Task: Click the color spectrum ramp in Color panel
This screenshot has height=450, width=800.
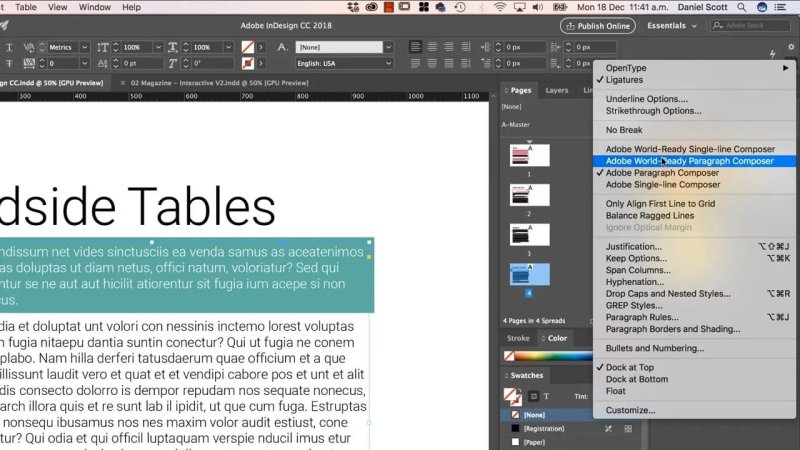Action: (553, 356)
